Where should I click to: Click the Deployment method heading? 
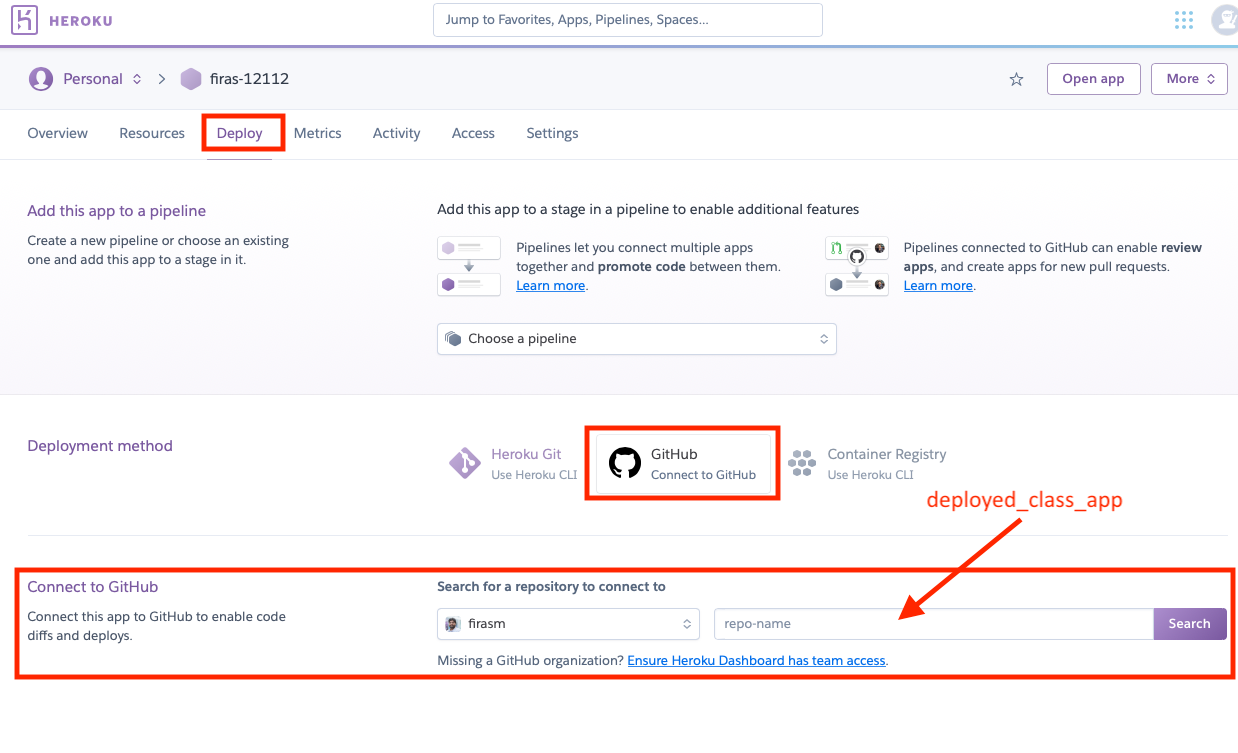[x=100, y=446]
